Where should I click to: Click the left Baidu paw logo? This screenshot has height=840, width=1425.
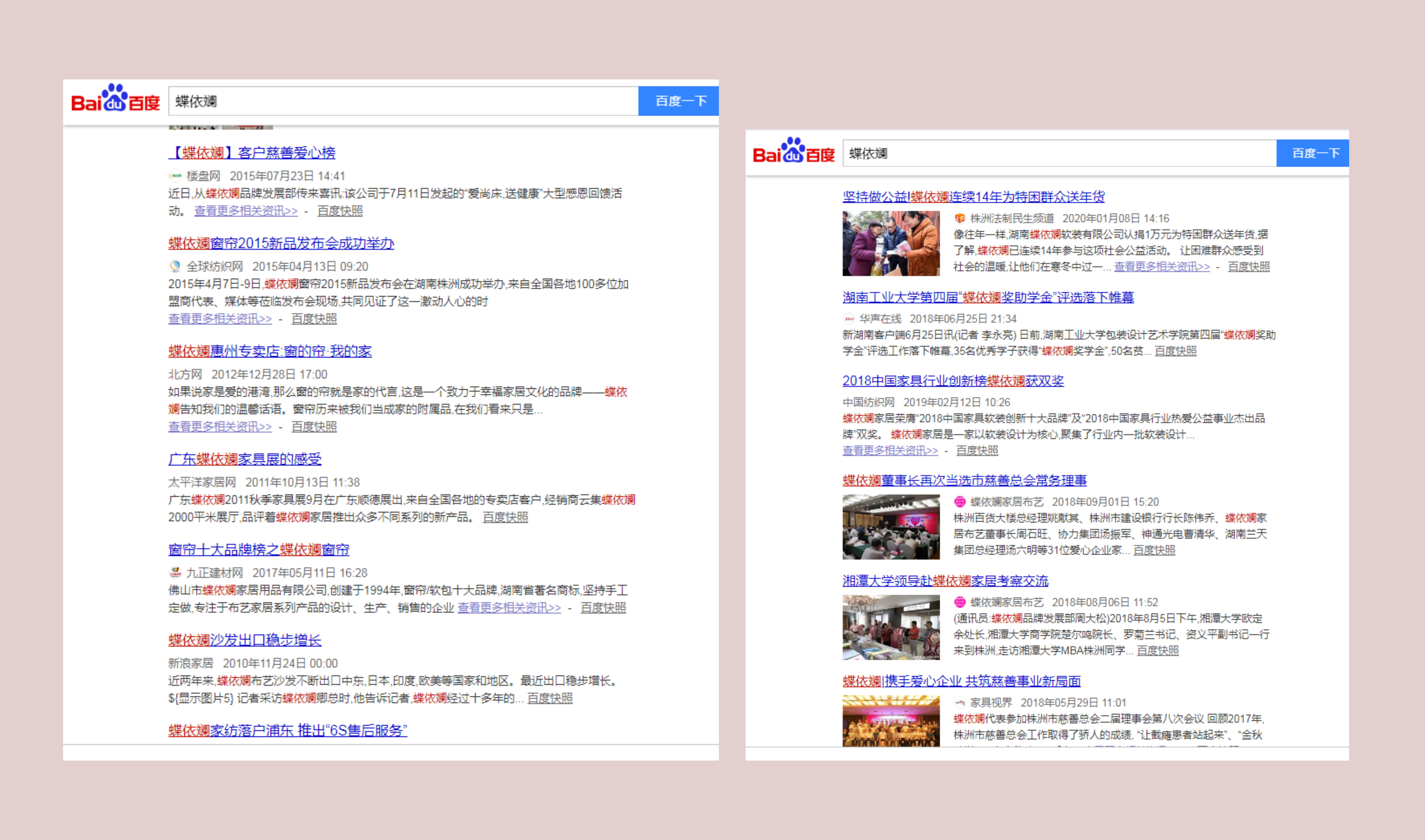115,99
